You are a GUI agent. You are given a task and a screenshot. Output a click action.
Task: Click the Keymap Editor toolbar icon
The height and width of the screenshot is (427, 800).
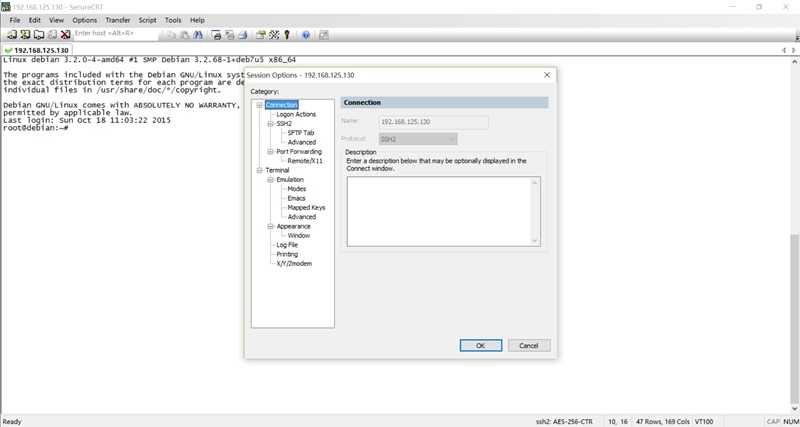pyautogui.click(x=274, y=35)
